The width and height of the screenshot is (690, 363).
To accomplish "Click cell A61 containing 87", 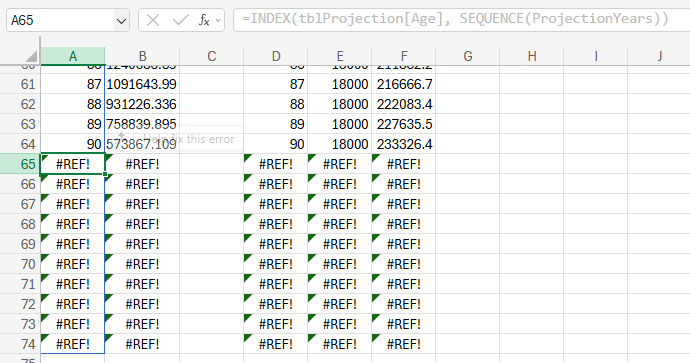I will click(x=73, y=84).
